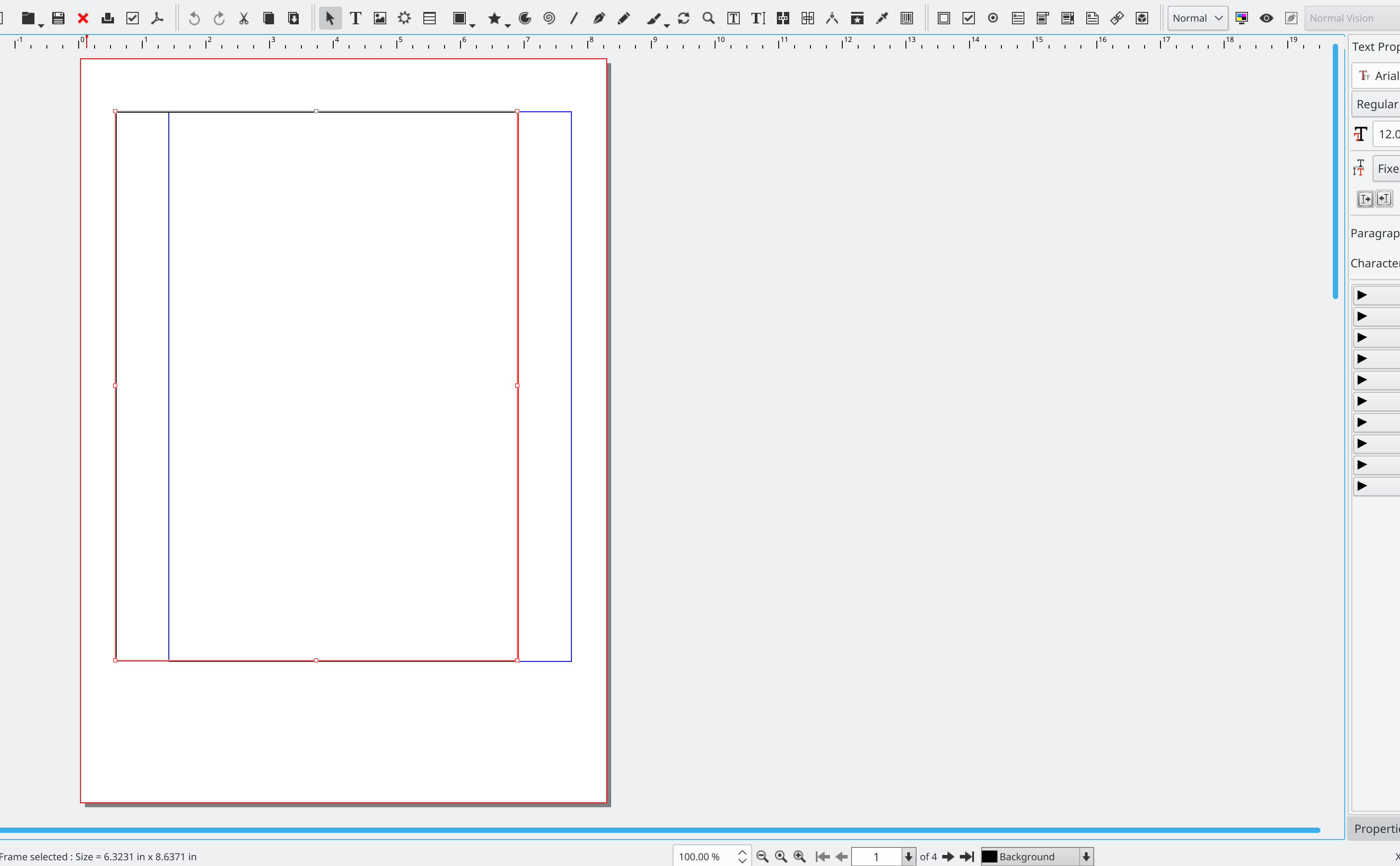Click Save as PDF icon
Image resolution: width=1400 pixels, height=866 pixels.
pyautogui.click(x=157, y=18)
